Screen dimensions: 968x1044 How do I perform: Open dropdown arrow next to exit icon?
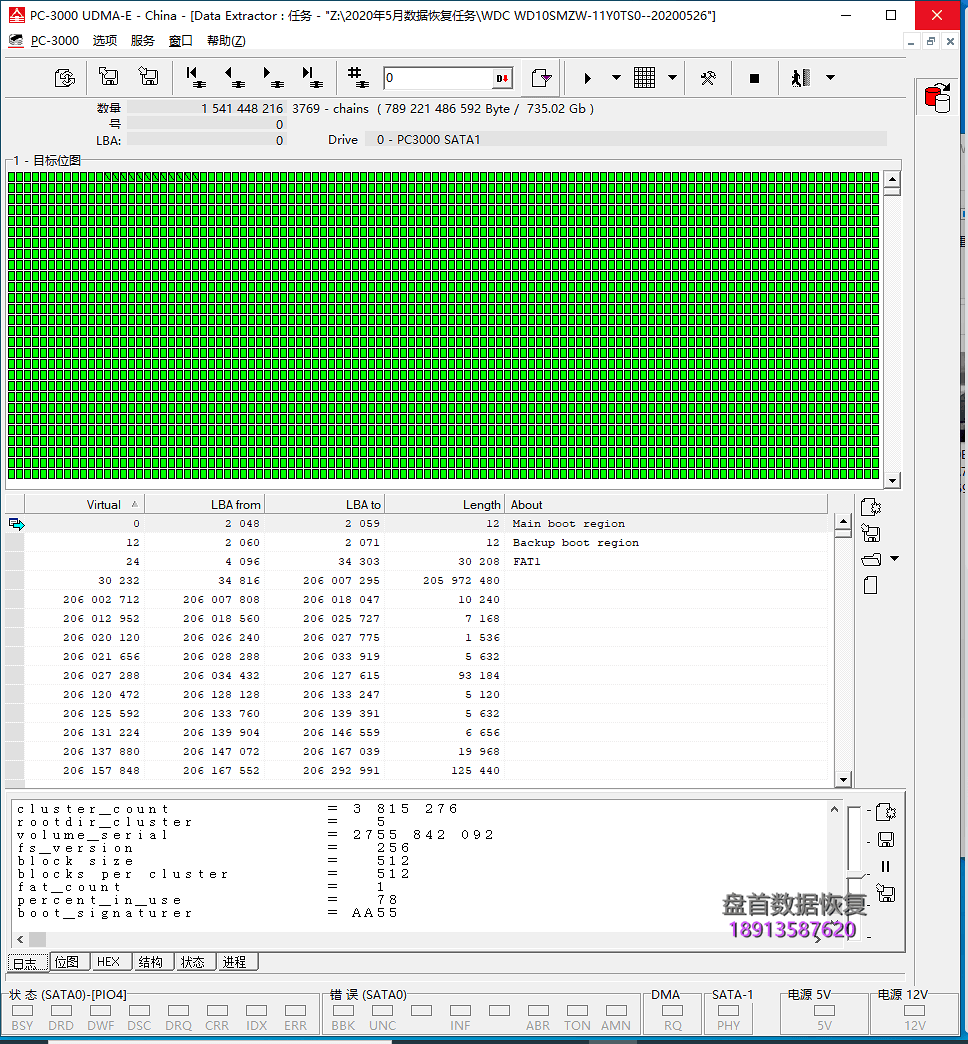click(x=830, y=78)
